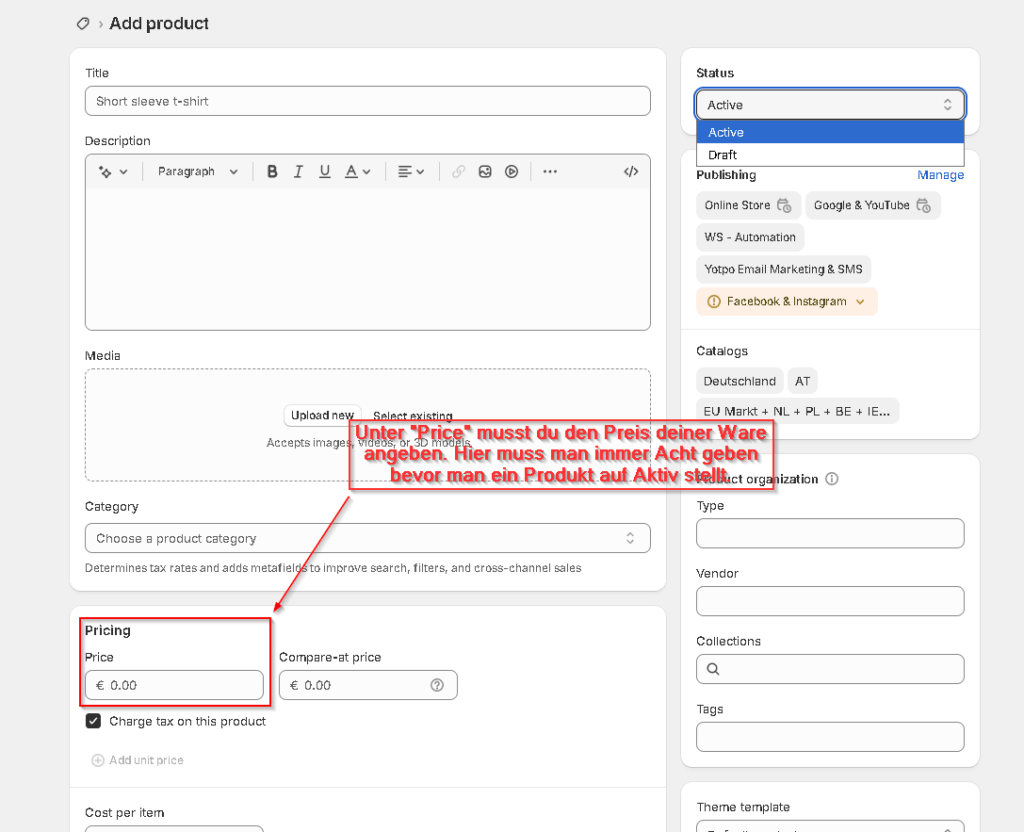This screenshot has height=832, width=1024.
Task: Click the Add unit price plus icon
Action: [x=98, y=760]
